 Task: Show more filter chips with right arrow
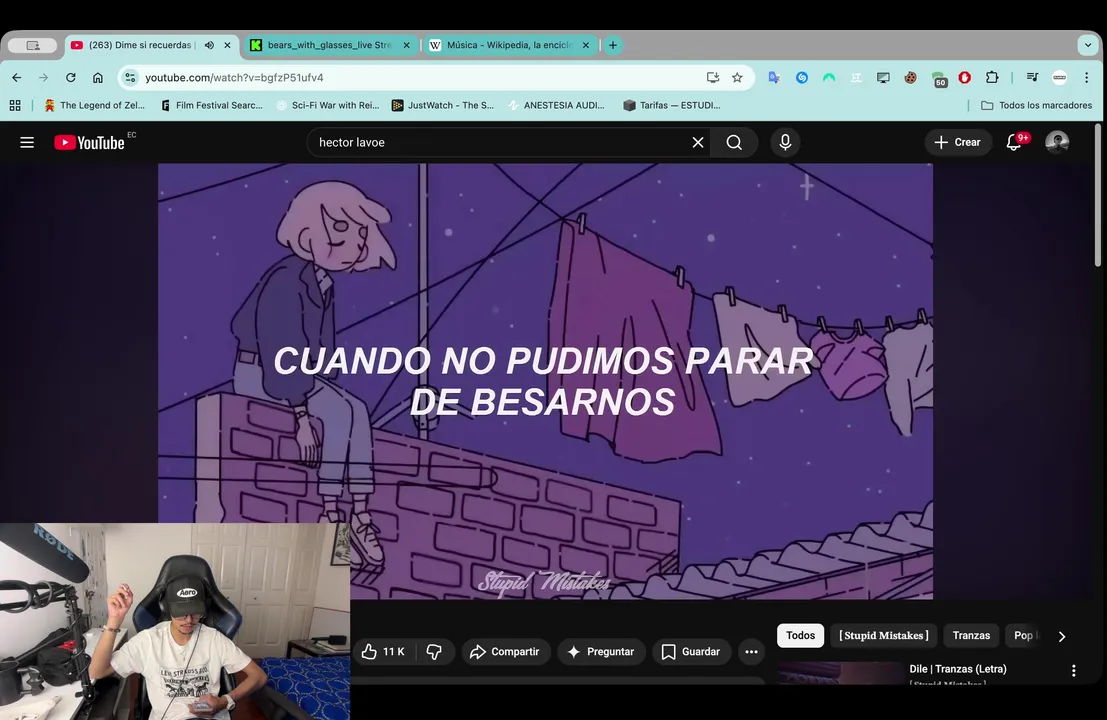[x=1062, y=636]
